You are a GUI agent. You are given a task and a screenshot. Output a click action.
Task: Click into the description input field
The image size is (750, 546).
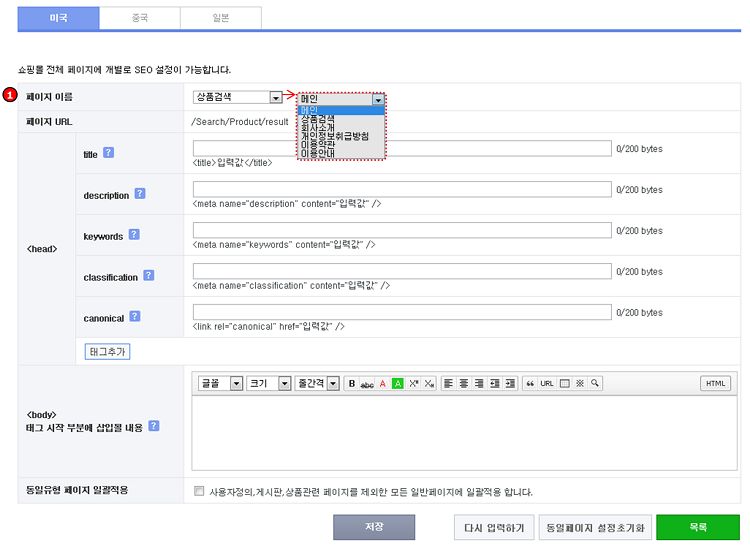coord(402,189)
